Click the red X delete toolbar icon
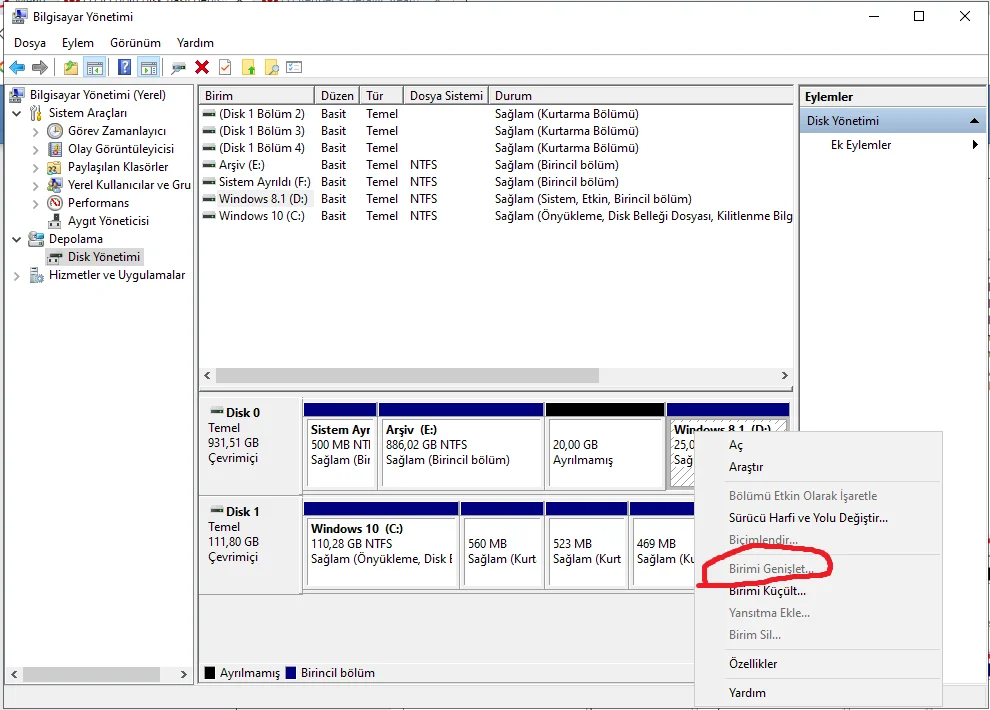 tap(202, 67)
